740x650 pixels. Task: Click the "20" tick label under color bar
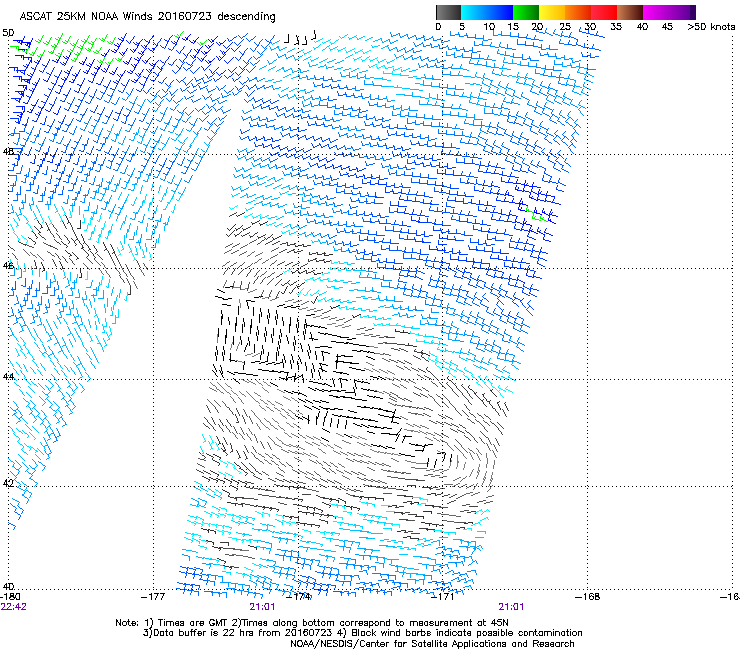coord(538,26)
